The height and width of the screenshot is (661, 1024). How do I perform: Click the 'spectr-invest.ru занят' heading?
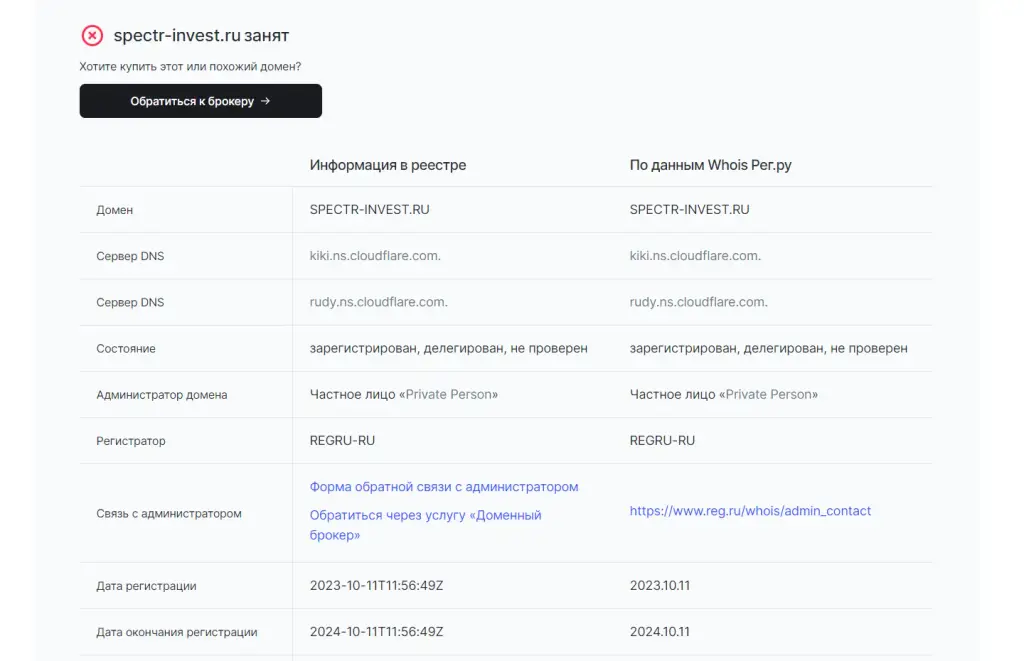(x=201, y=35)
